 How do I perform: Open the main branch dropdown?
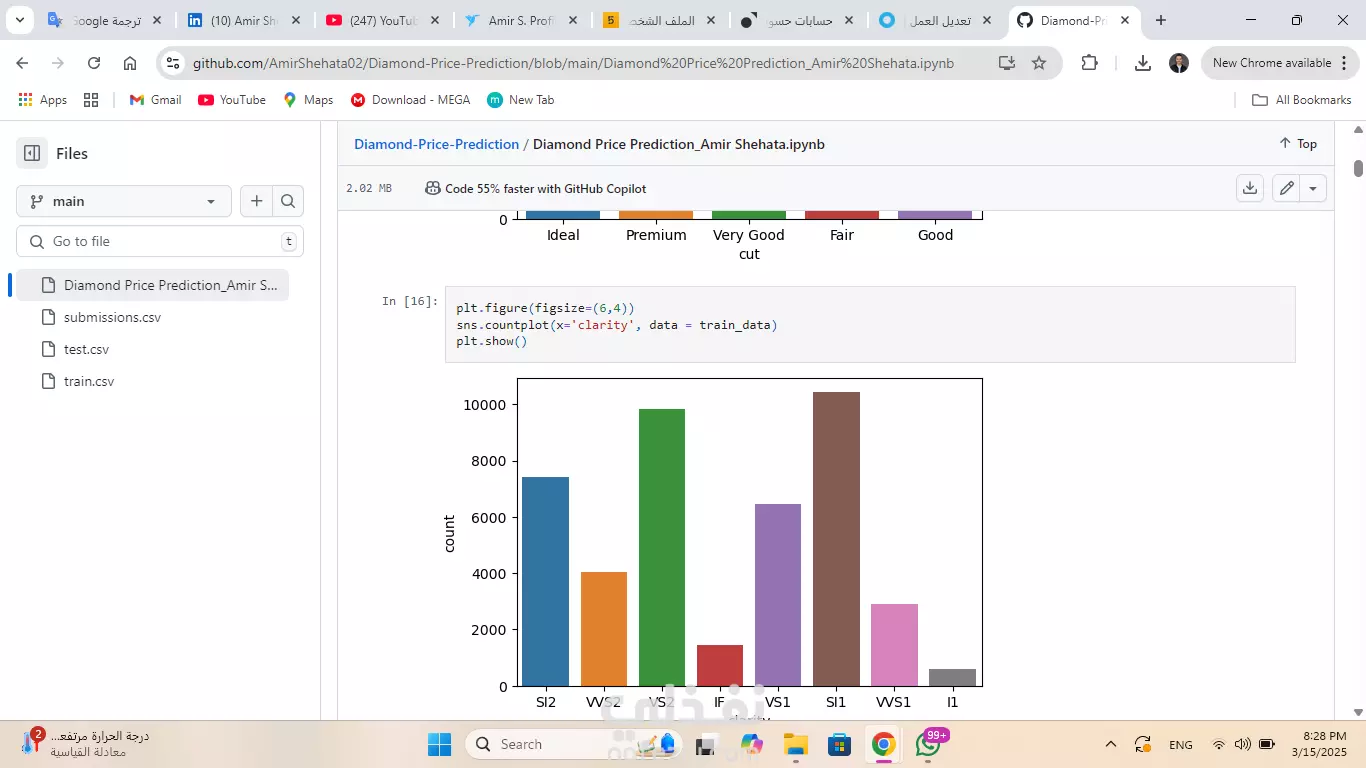124,201
